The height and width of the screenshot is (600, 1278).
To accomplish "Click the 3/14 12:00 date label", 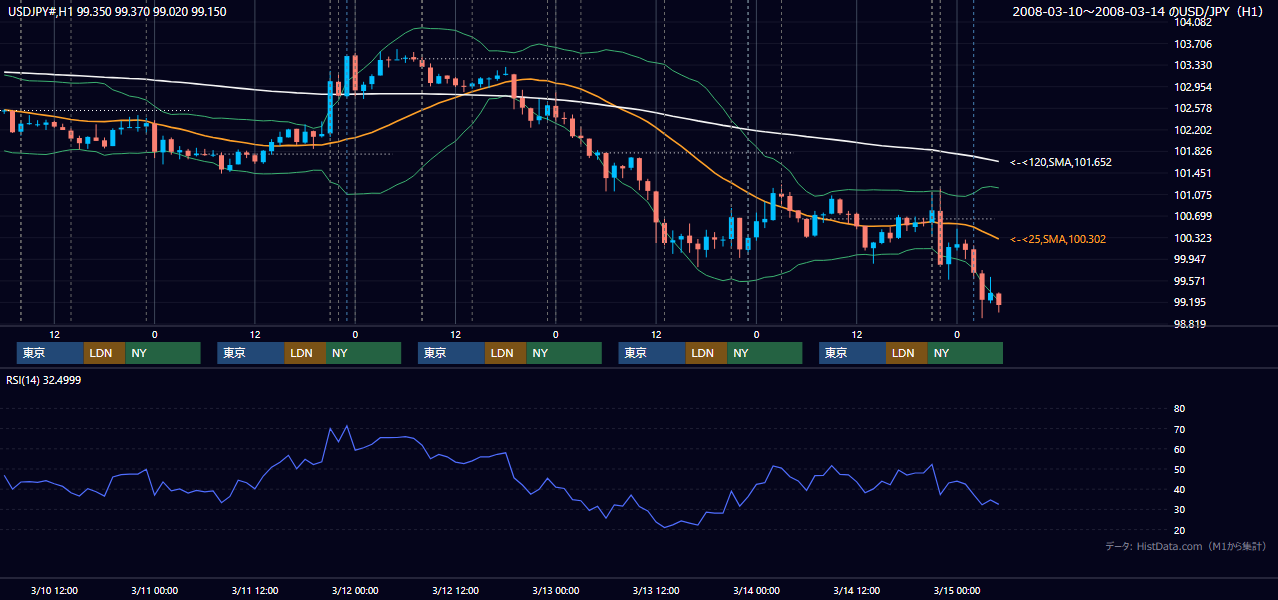I will tap(857, 590).
